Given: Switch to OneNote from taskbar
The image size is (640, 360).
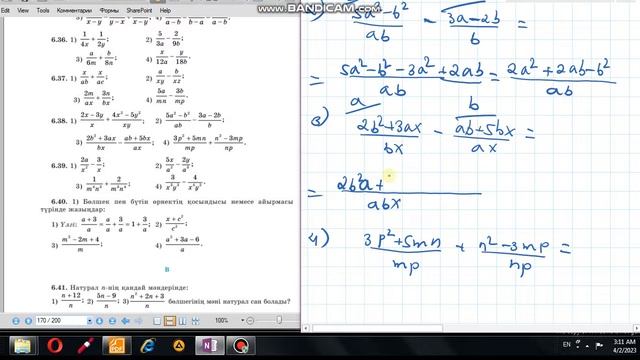Looking at the screenshot, I should pos(209,346).
